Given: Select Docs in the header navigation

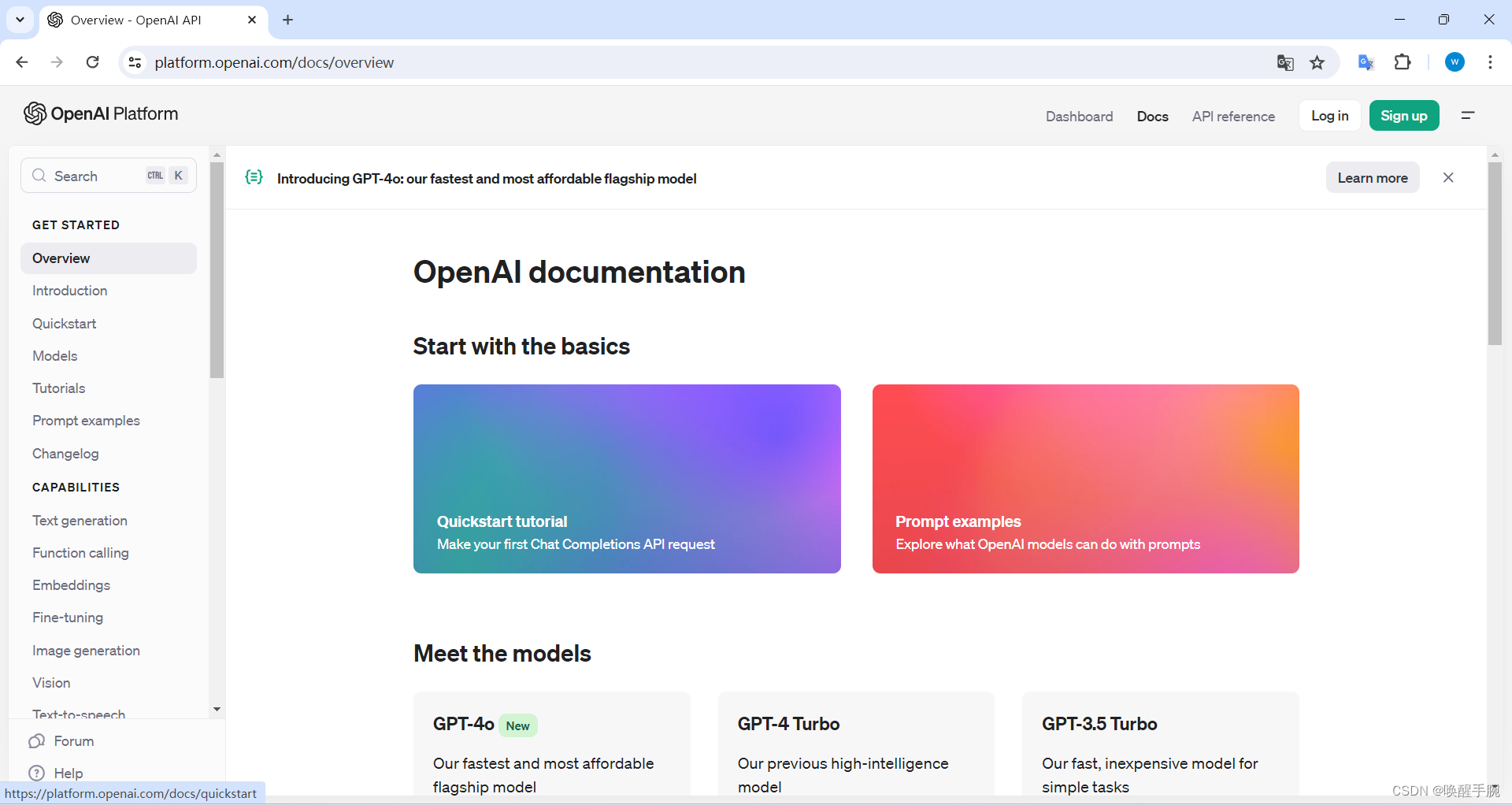Looking at the screenshot, I should 1152,117.
